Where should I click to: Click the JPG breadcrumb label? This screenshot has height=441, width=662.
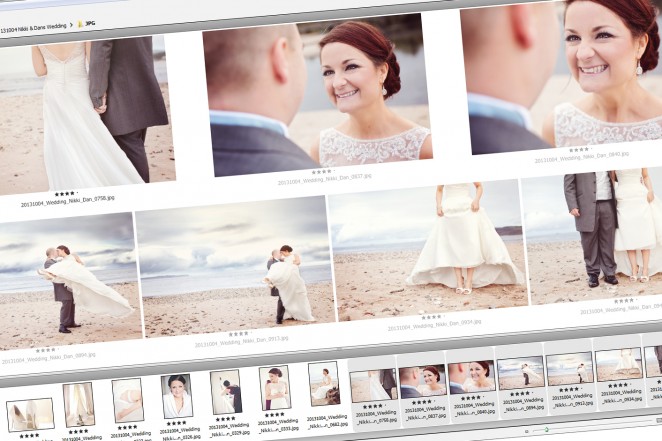[x=90, y=23]
